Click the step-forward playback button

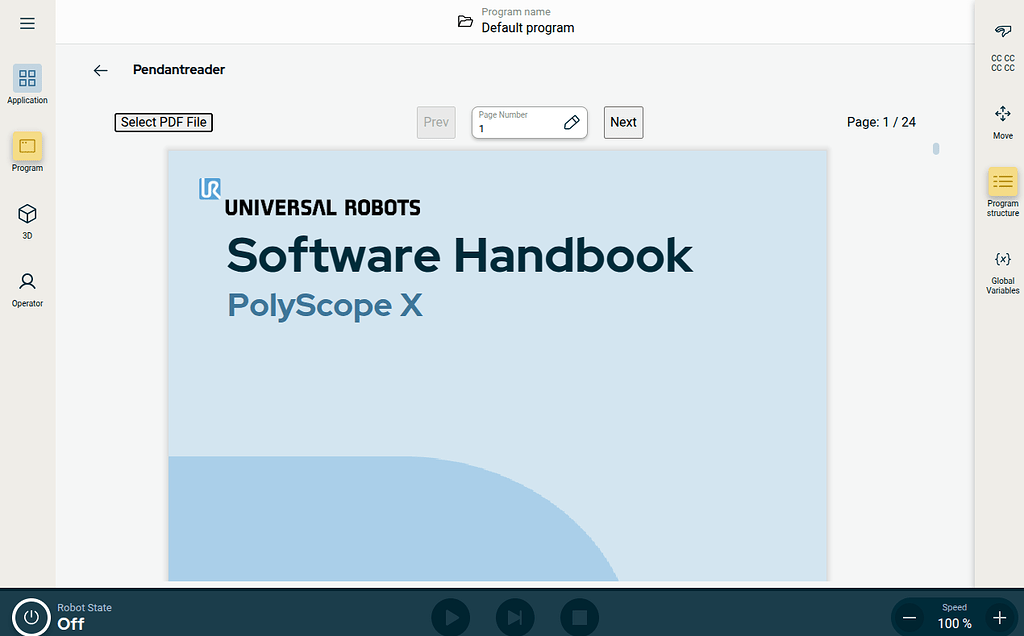[x=514, y=617]
